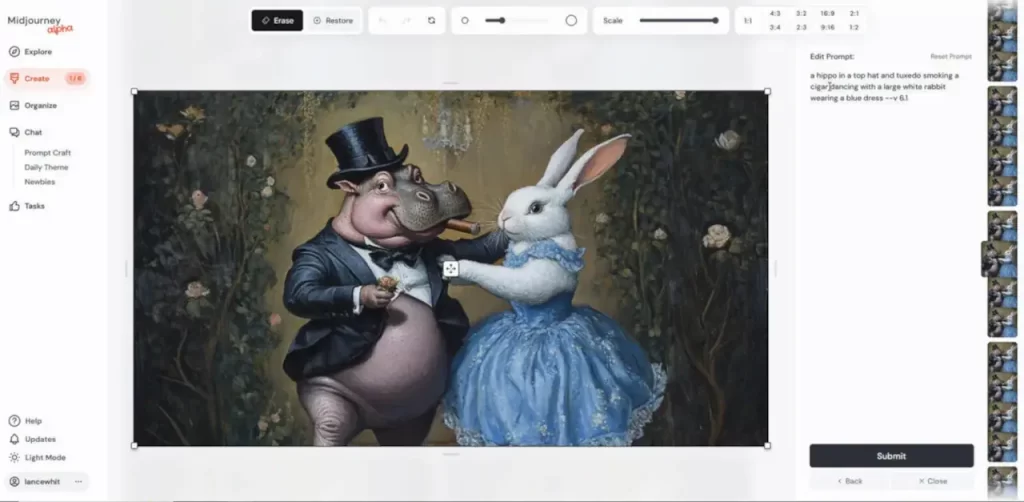Click the Reset Prompt link
The width and height of the screenshot is (1024, 502).
pos(950,57)
